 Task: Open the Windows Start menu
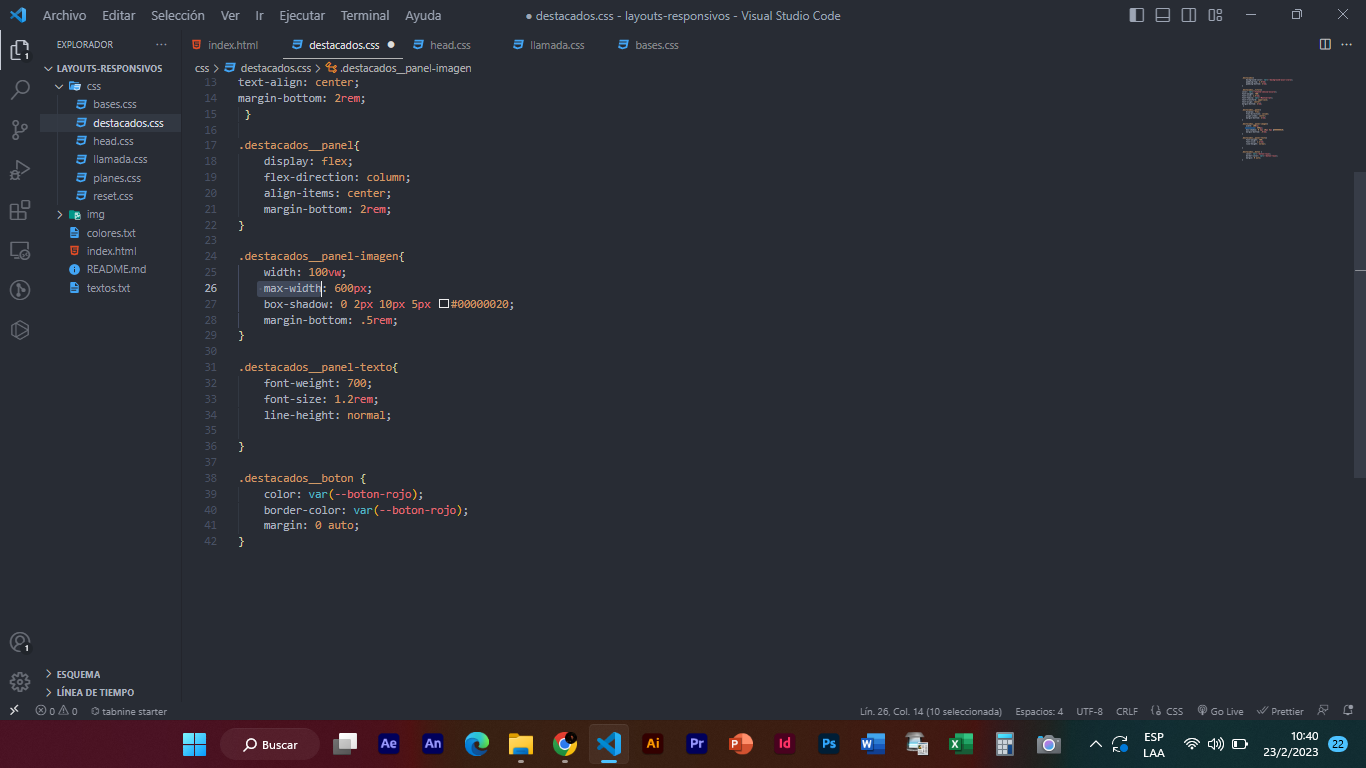[x=194, y=744]
